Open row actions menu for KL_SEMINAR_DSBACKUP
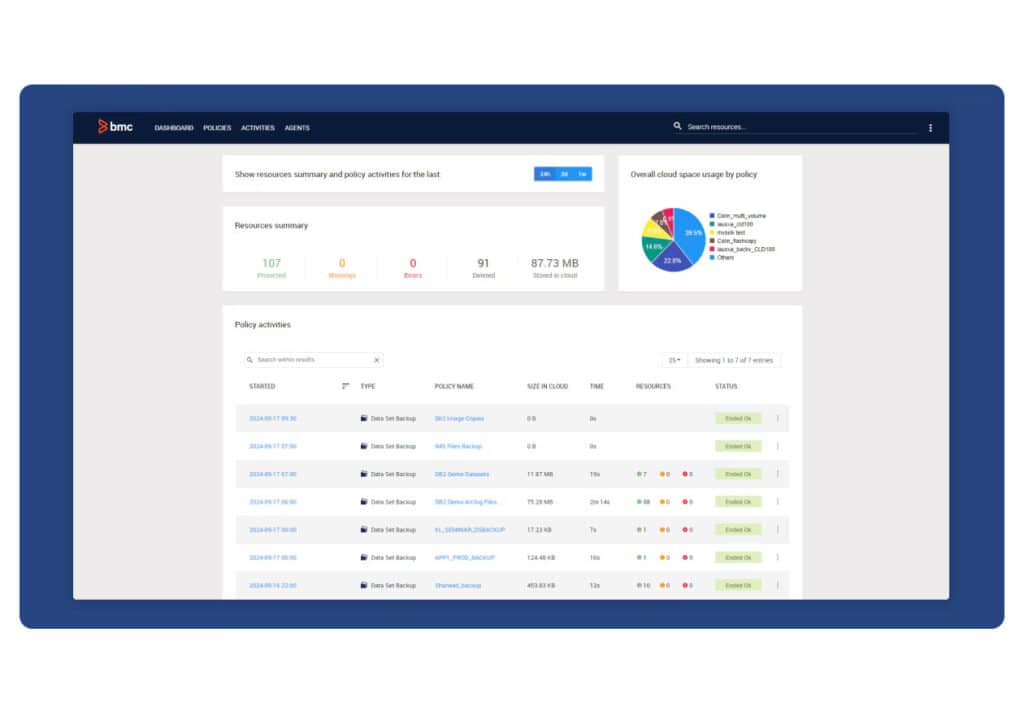1024x715 pixels. [x=777, y=530]
